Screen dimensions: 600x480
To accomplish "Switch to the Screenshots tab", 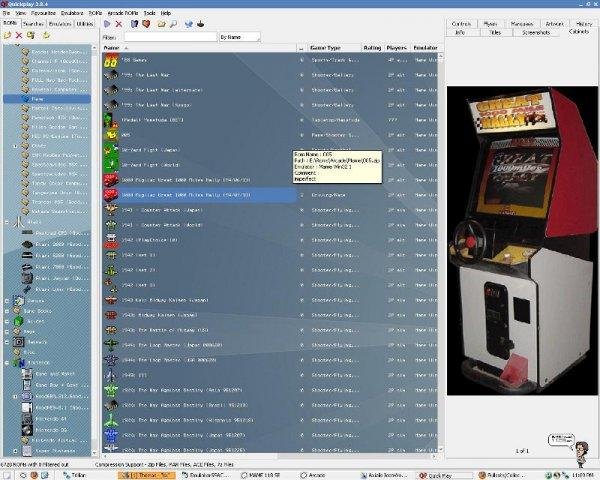I will [536, 33].
